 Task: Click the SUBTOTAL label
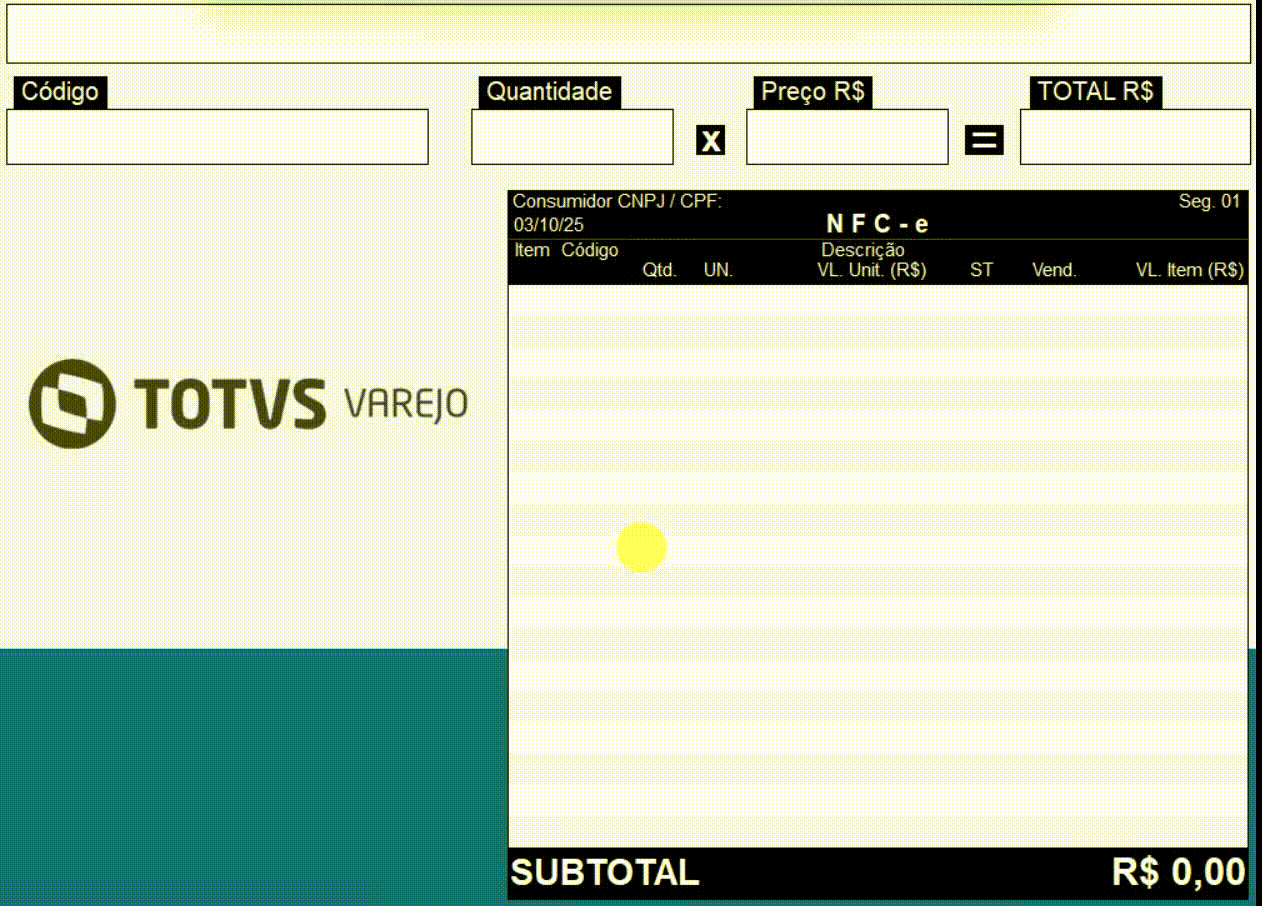coord(605,872)
